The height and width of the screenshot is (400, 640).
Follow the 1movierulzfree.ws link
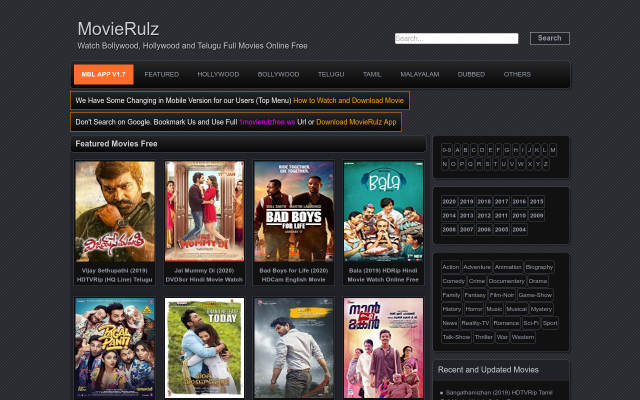(267, 122)
